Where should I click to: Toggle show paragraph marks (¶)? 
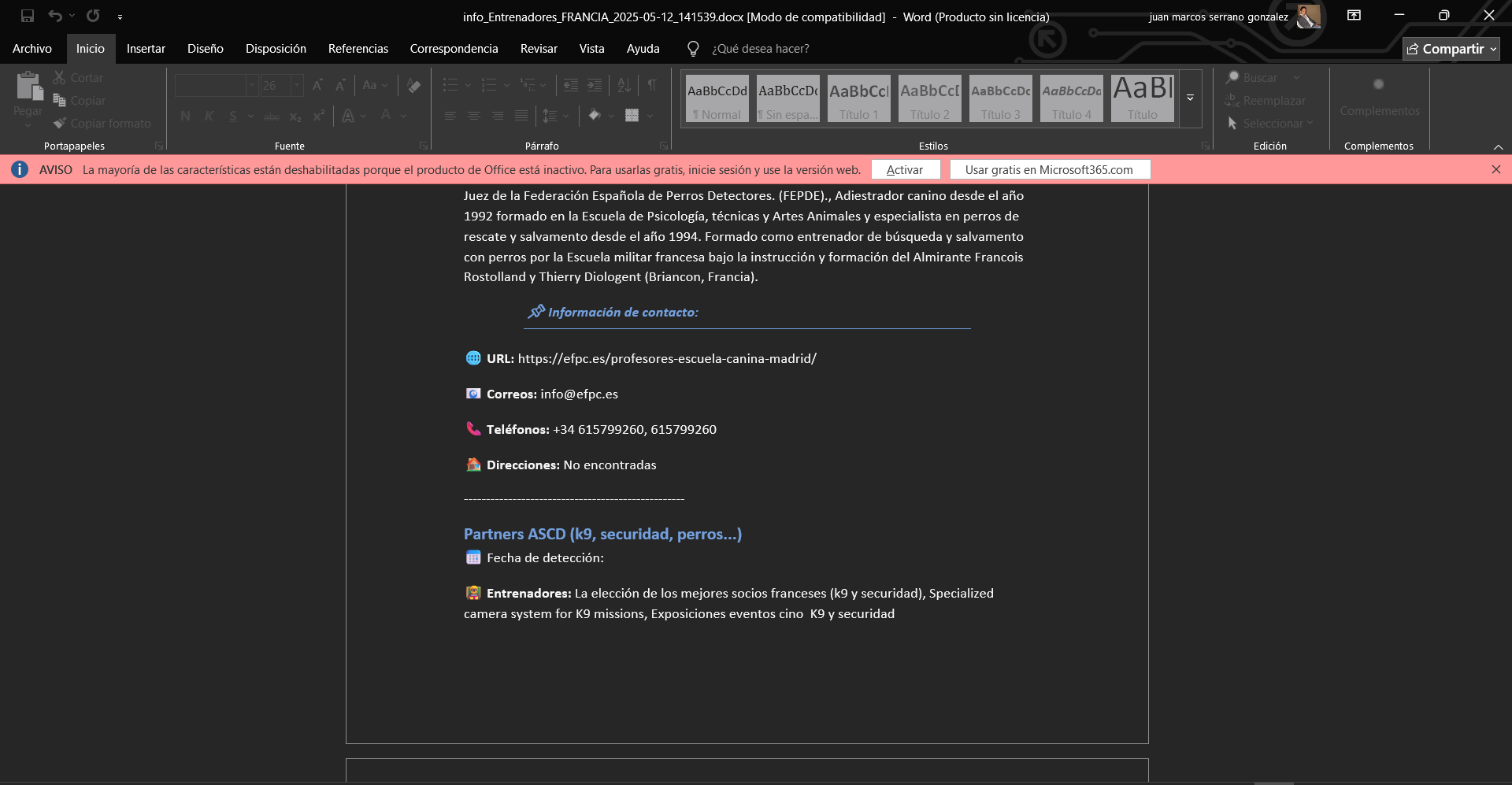point(652,85)
